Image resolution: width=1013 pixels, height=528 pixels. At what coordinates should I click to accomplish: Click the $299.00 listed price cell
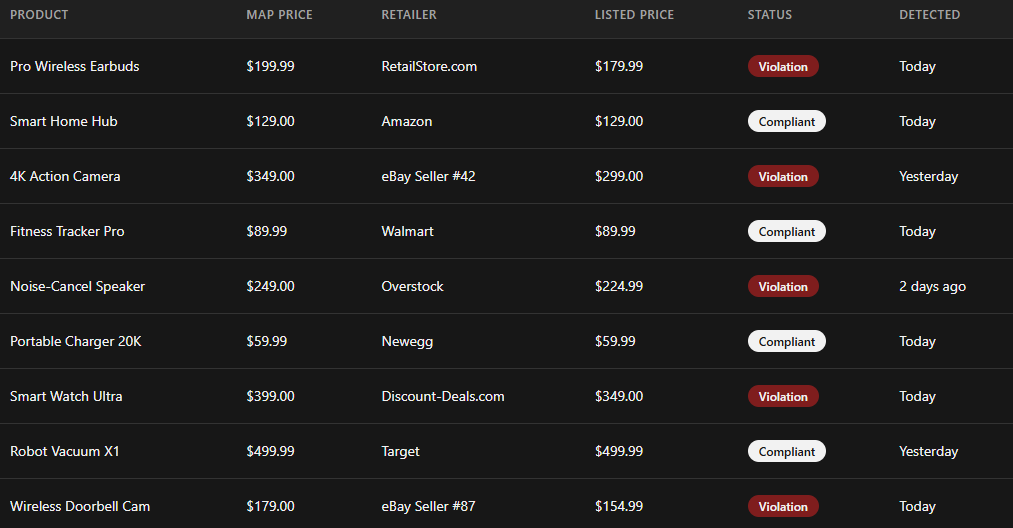click(618, 177)
